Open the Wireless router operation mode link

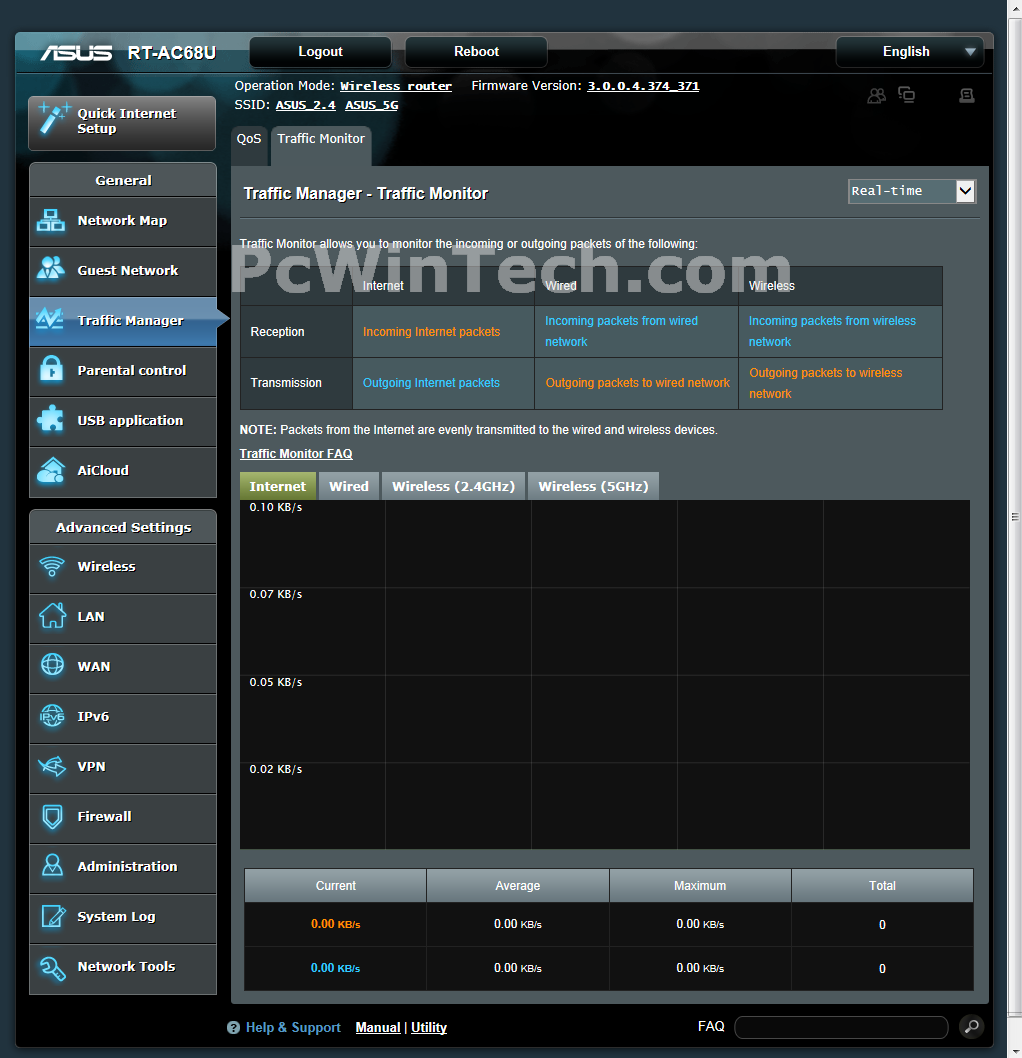[396, 86]
